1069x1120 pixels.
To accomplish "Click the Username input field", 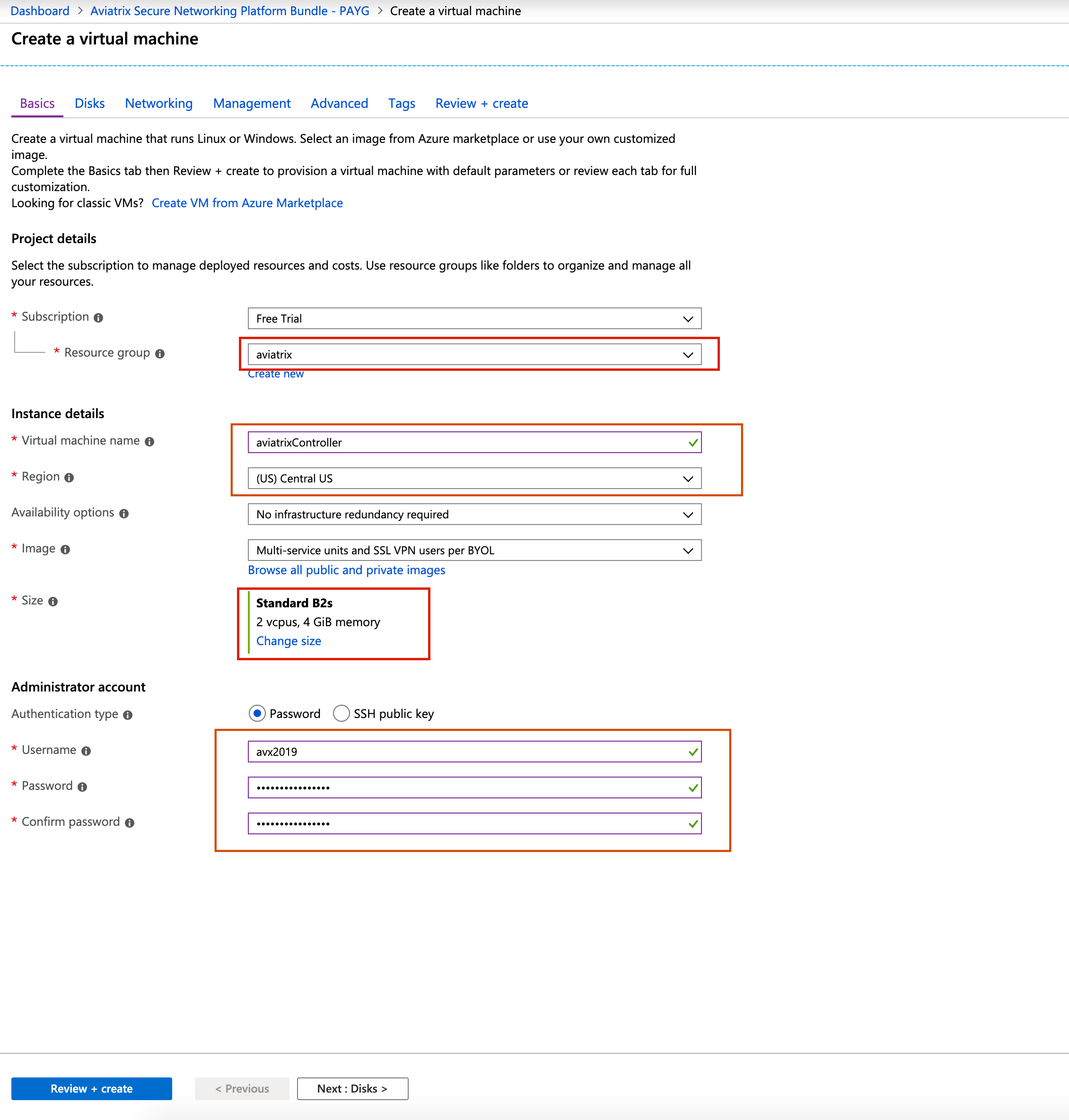I will tap(473, 752).
